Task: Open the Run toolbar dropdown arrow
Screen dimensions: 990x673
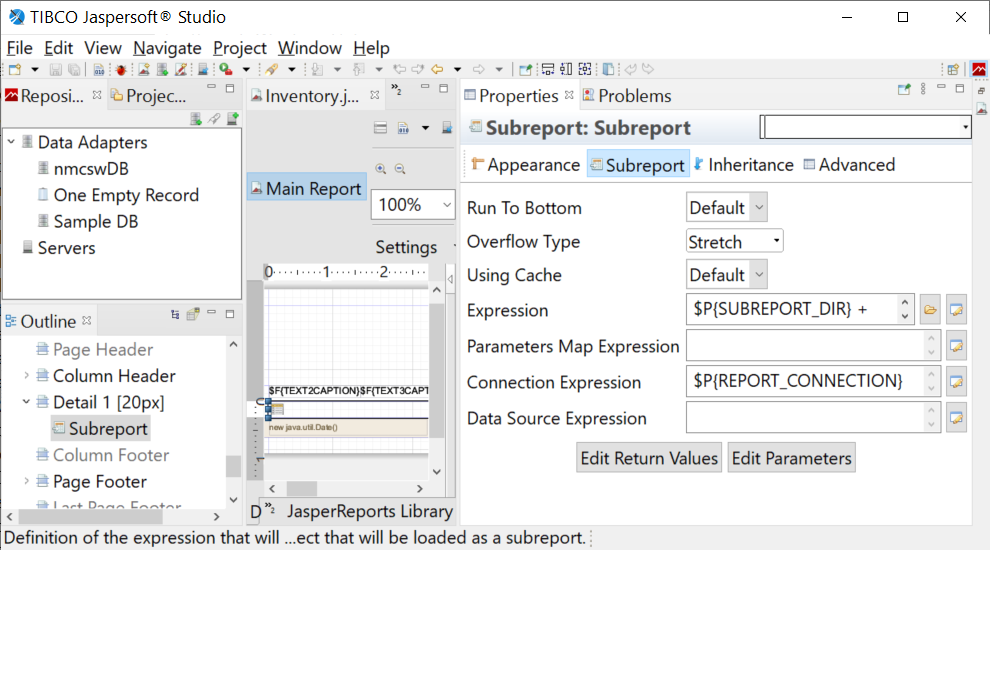Action: [246, 69]
